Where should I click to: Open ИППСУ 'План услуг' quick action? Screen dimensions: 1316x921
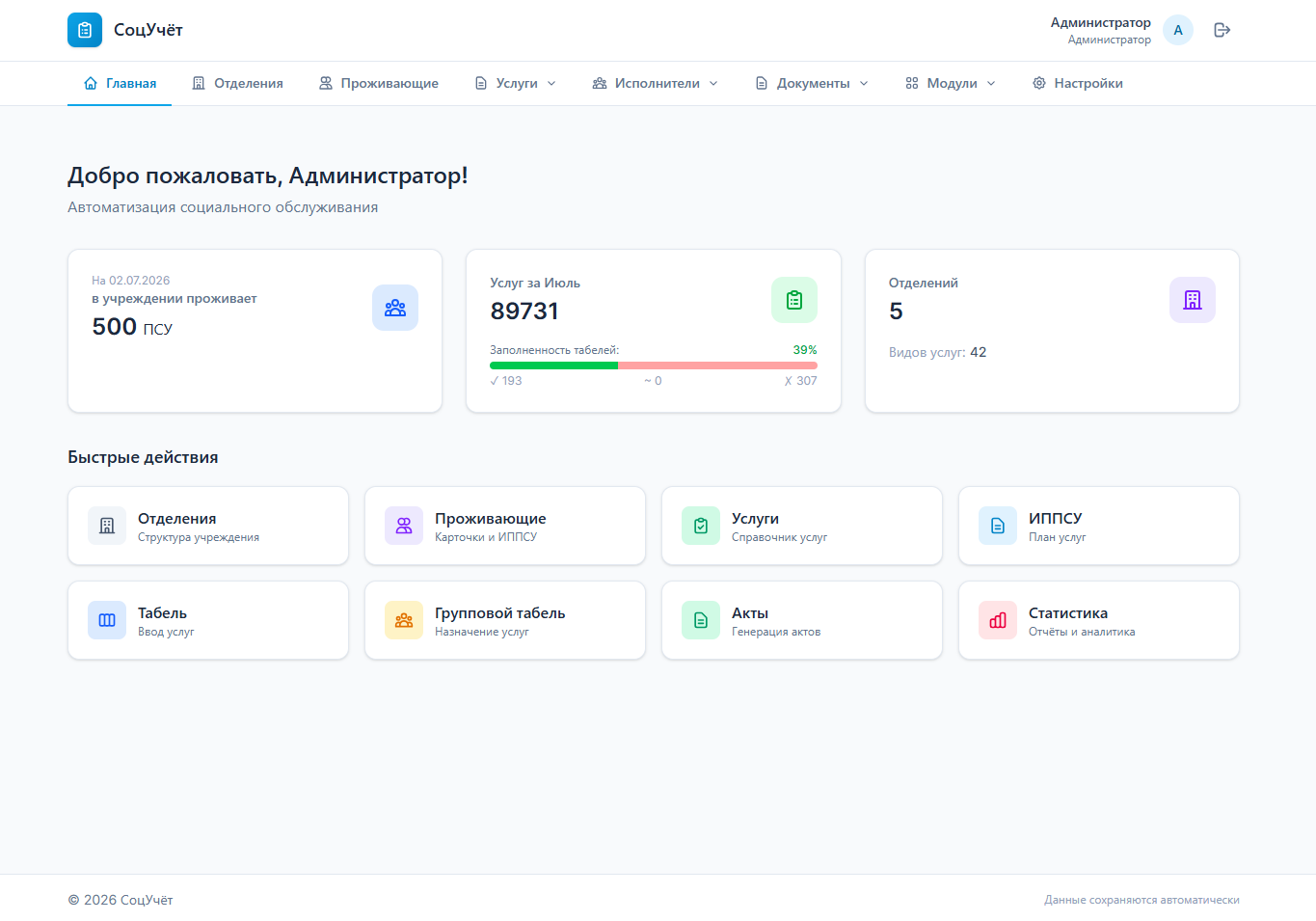pyautogui.click(x=1099, y=526)
